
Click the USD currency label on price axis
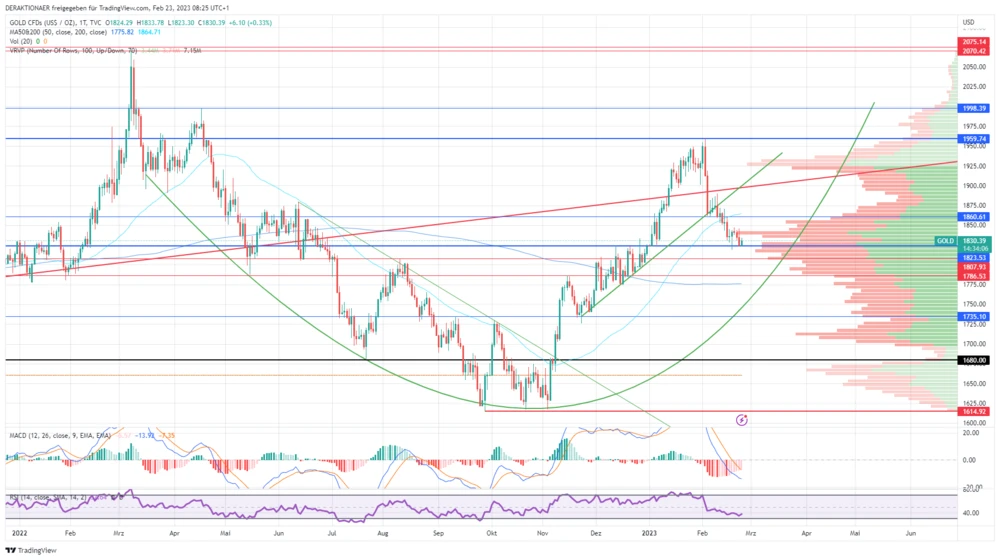tap(968, 21)
